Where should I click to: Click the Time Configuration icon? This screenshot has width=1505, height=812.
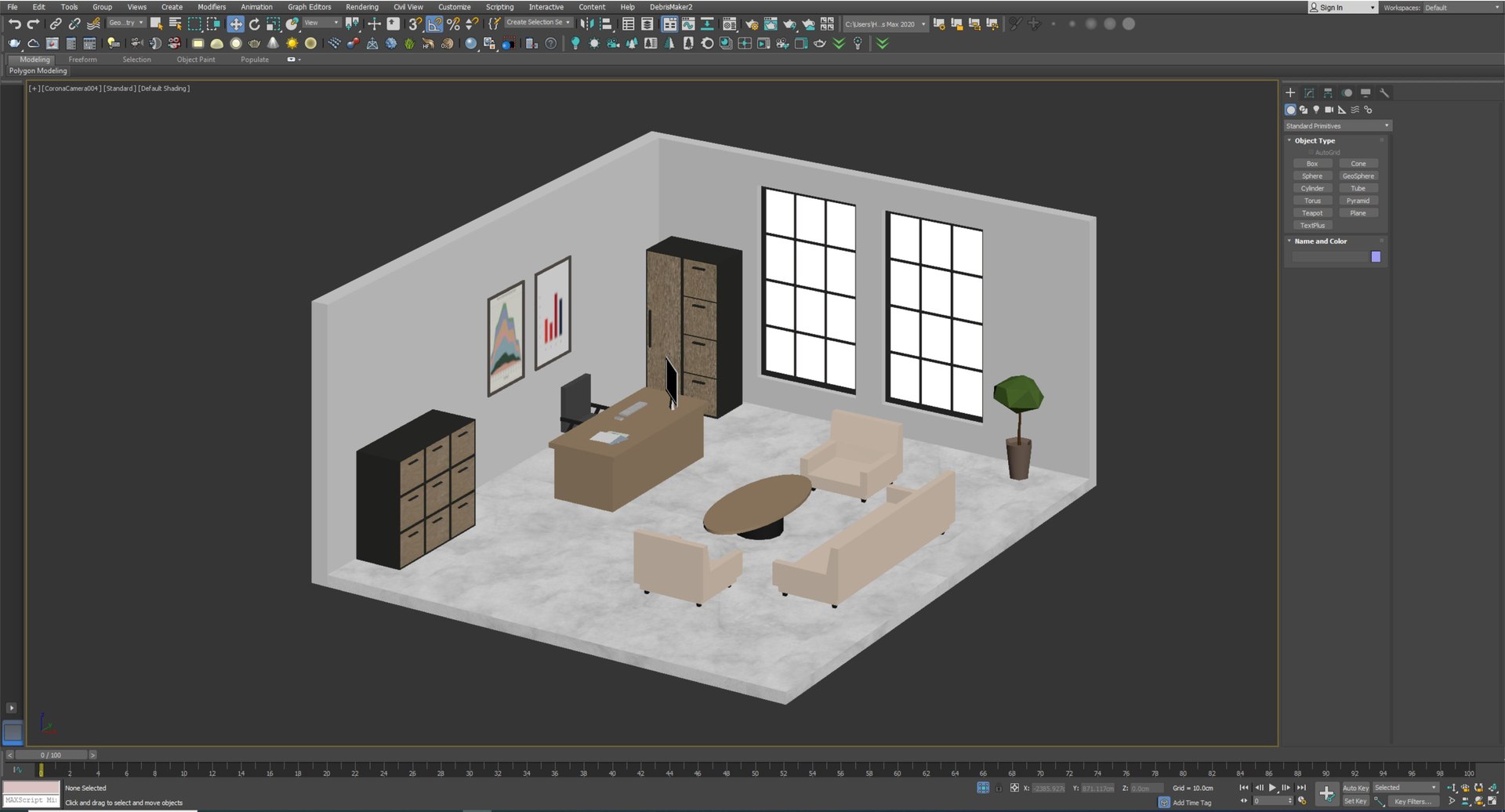pyautogui.click(x=1302, y=801)
